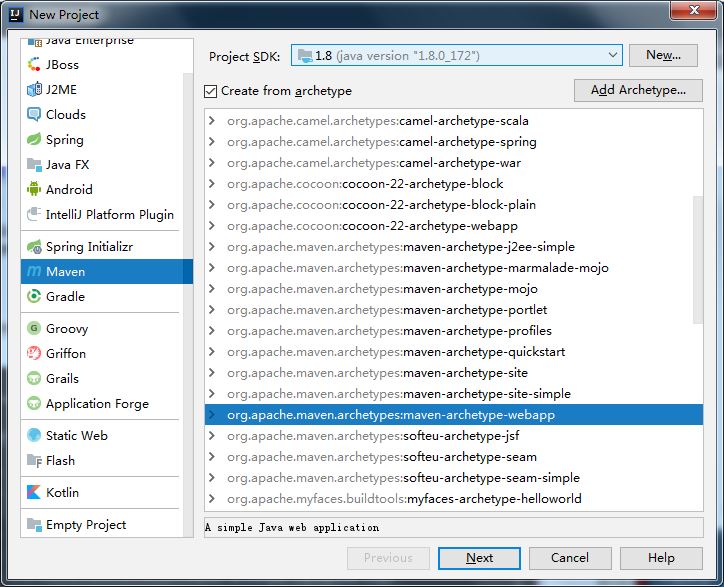Select the myfaces-archetype-helloworld archetype row
The height and width of the screenshot is (587, 724).
404,499
